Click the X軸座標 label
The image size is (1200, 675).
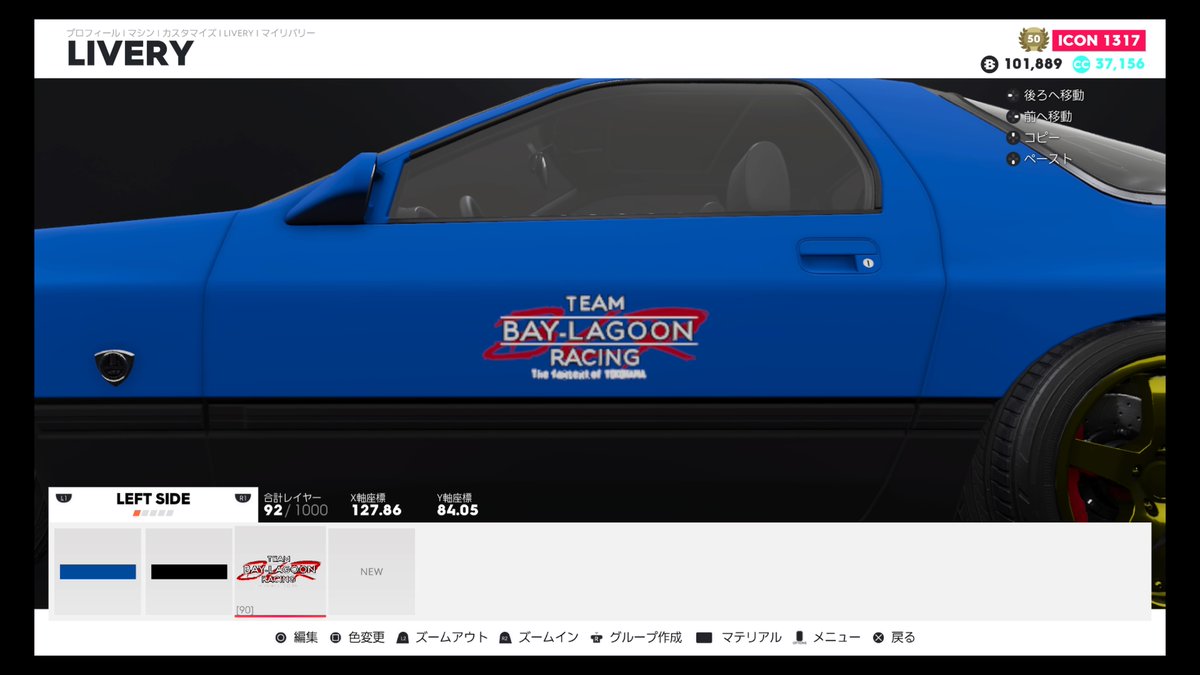click(x=368, y=497)
